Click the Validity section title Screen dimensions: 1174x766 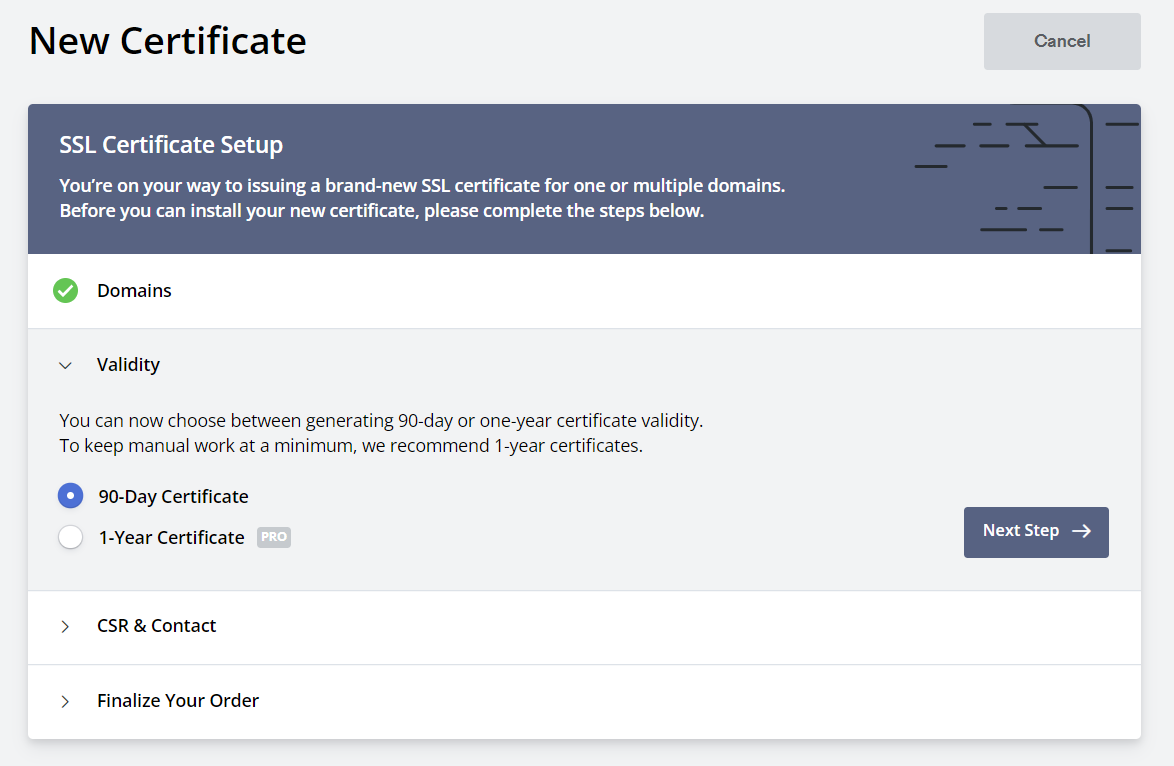(128, 365)
